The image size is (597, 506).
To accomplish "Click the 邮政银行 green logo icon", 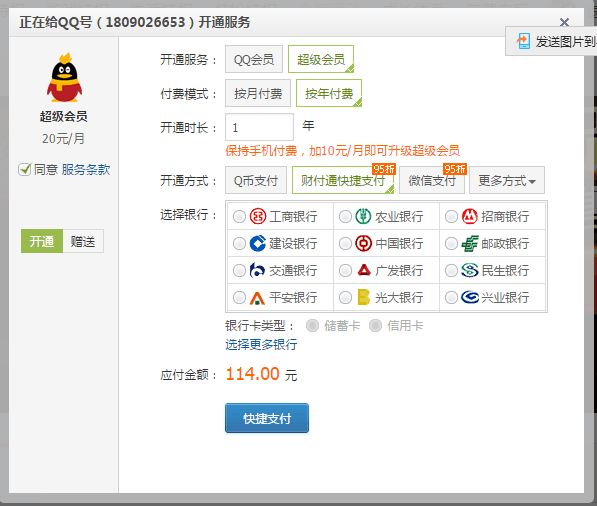I will pyautogui.click(x=469, y=243).
